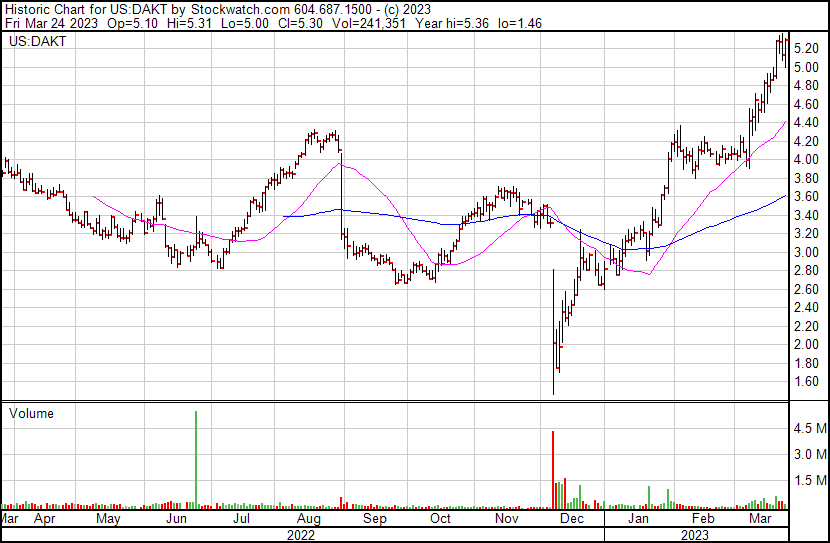Click the 1.5 M volume axis label

coord(808,481)
